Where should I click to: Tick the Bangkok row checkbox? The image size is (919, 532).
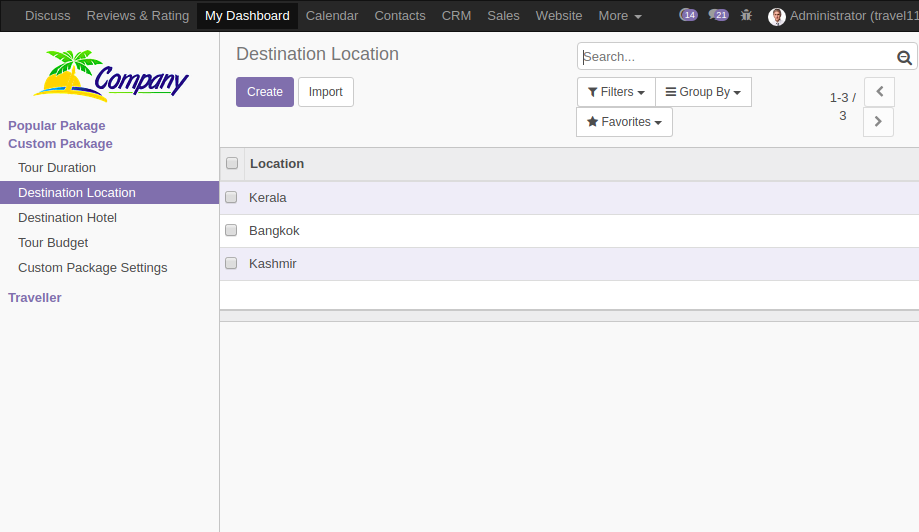pyautogui.click(x=231, y=230)
